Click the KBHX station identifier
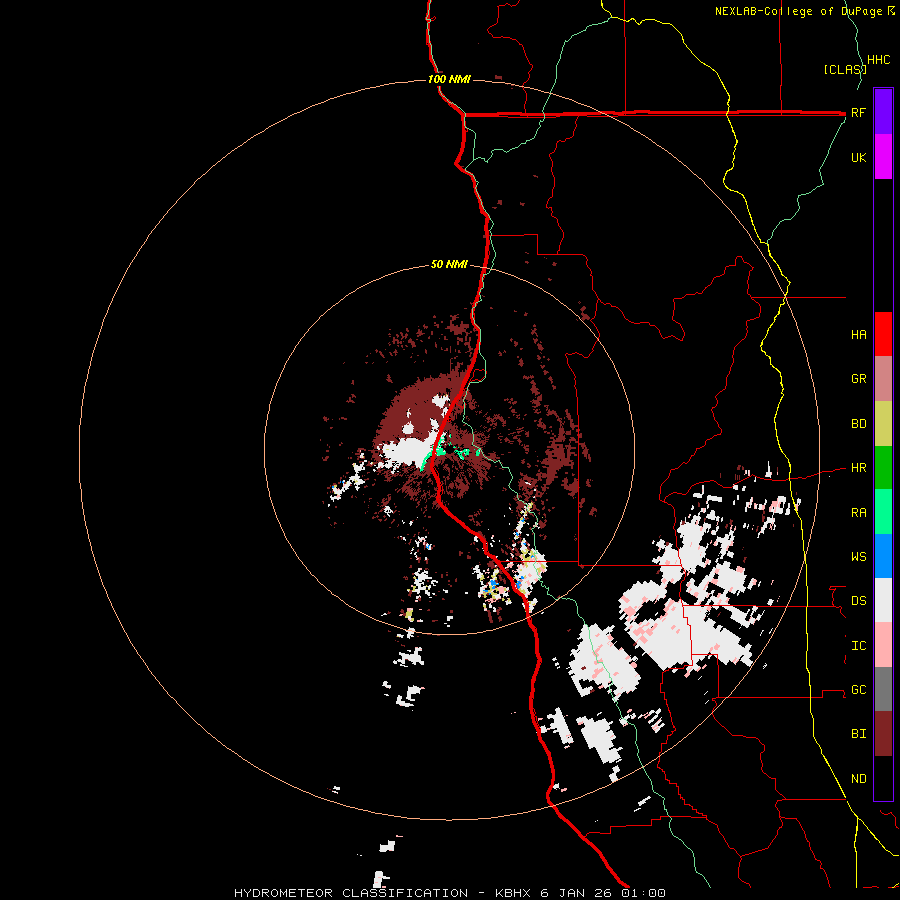900x900 pixels. click(513, 893)
